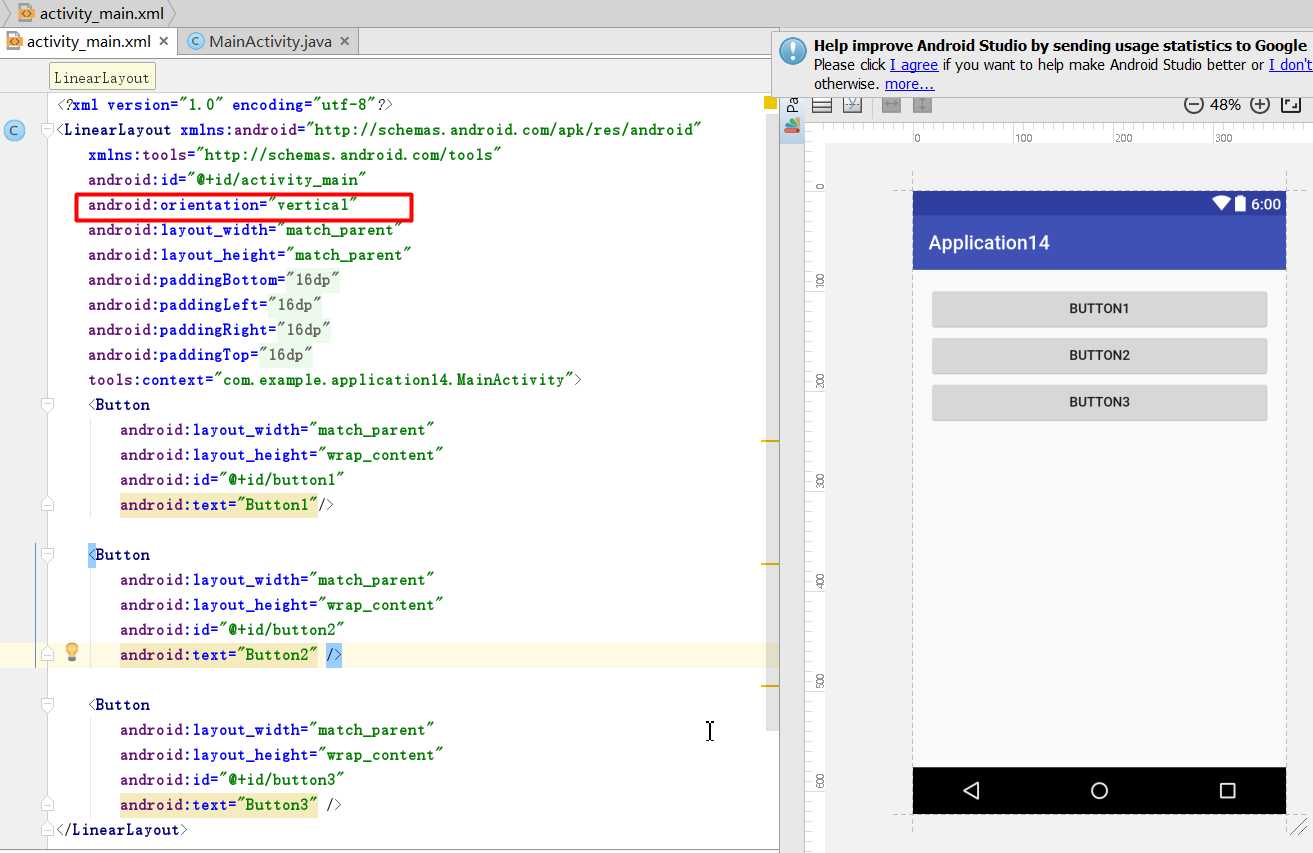Zoom in the layout preview

click(x=1260, y=104)
